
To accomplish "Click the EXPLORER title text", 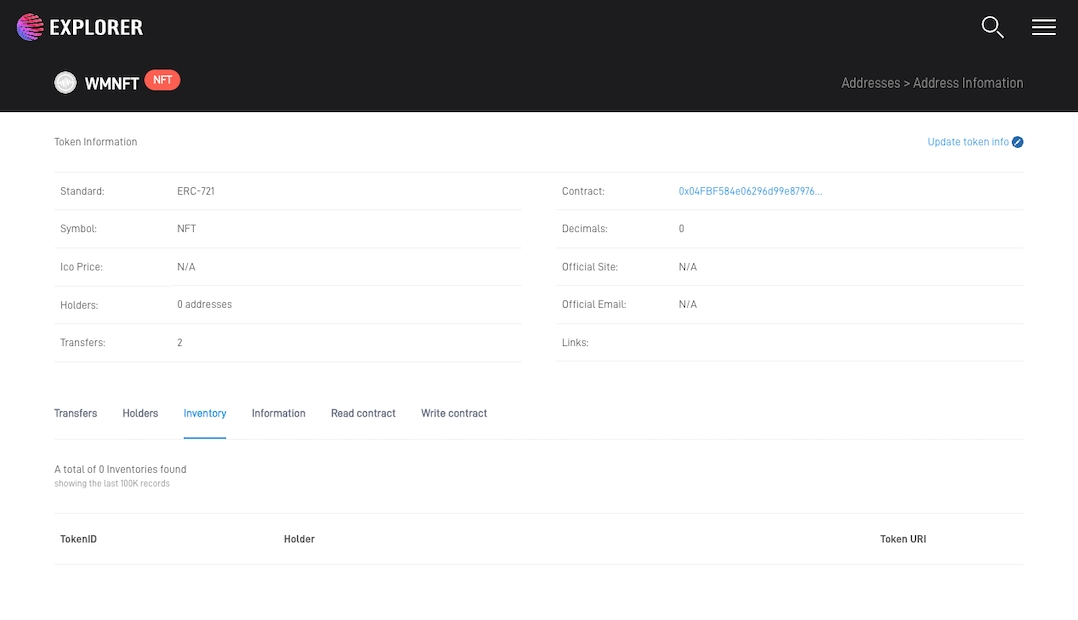I will pos(96,28).
